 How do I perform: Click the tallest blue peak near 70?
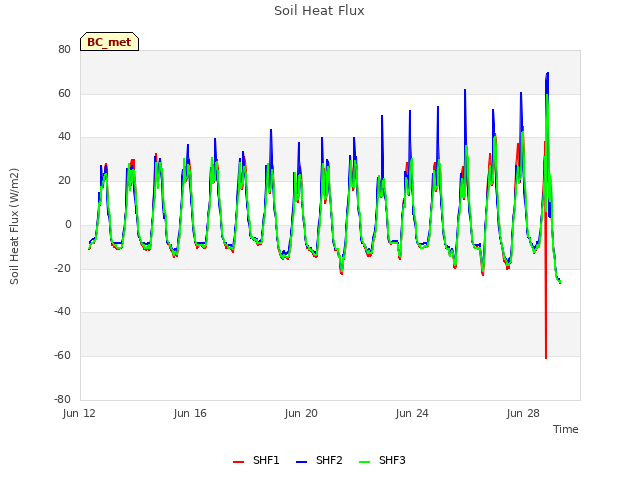pyautogui.click(x=547, y=73)
